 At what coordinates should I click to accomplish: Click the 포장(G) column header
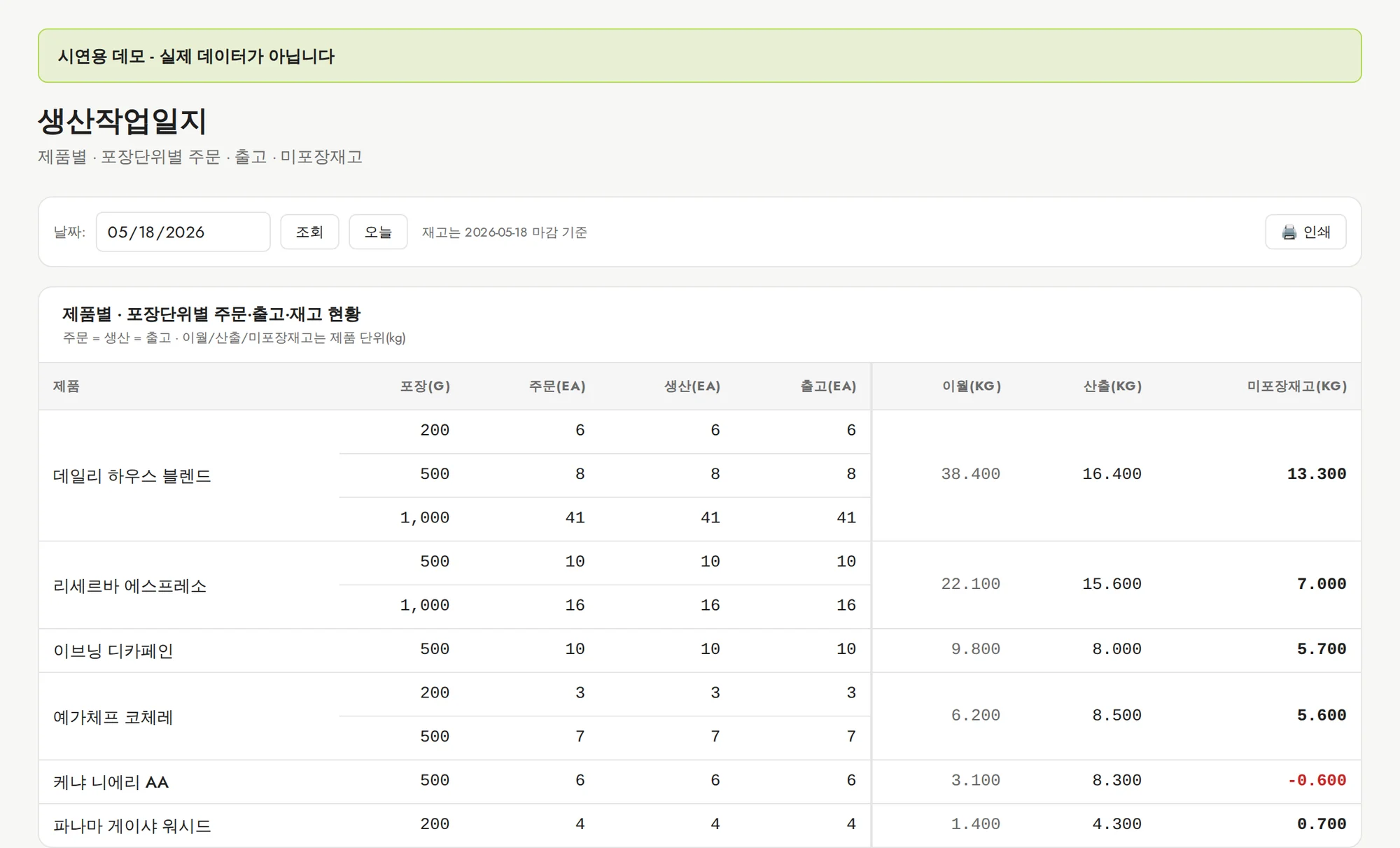click(425, 386)
